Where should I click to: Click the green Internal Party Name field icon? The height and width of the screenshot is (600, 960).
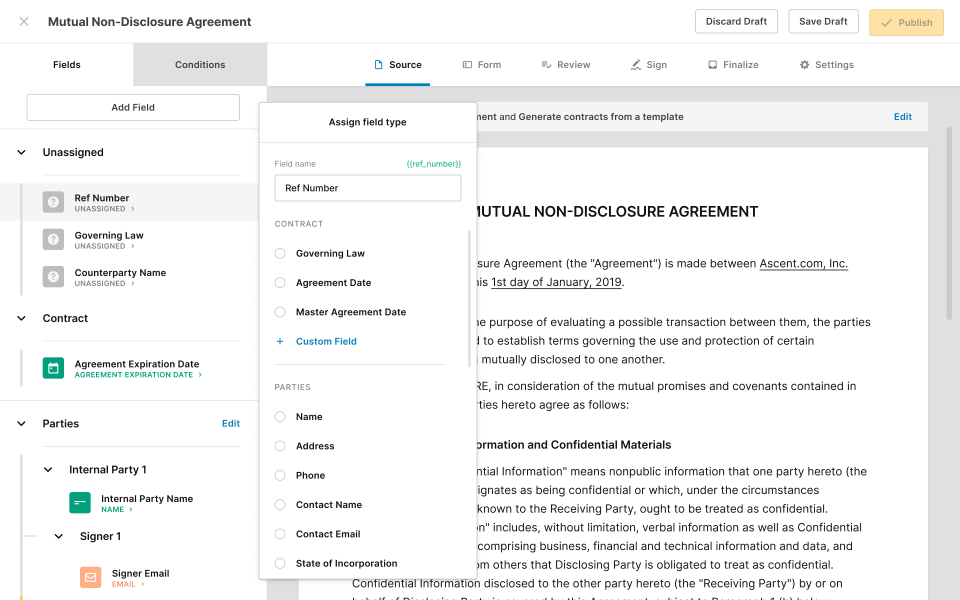coord(80,503)
